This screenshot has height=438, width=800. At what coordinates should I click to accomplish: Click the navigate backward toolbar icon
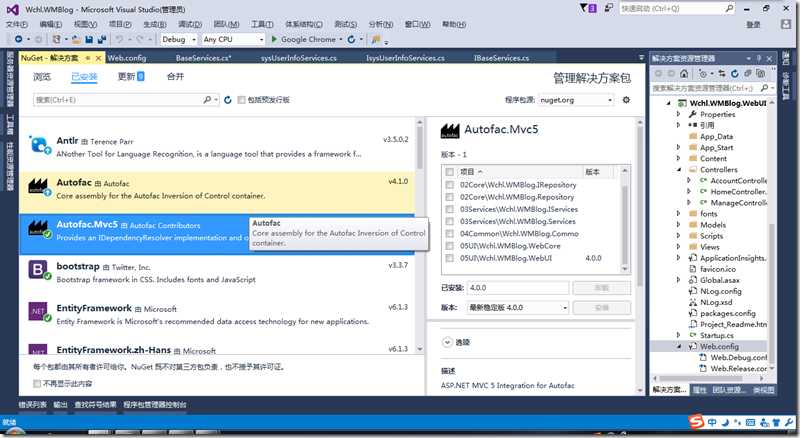(18, 39)
